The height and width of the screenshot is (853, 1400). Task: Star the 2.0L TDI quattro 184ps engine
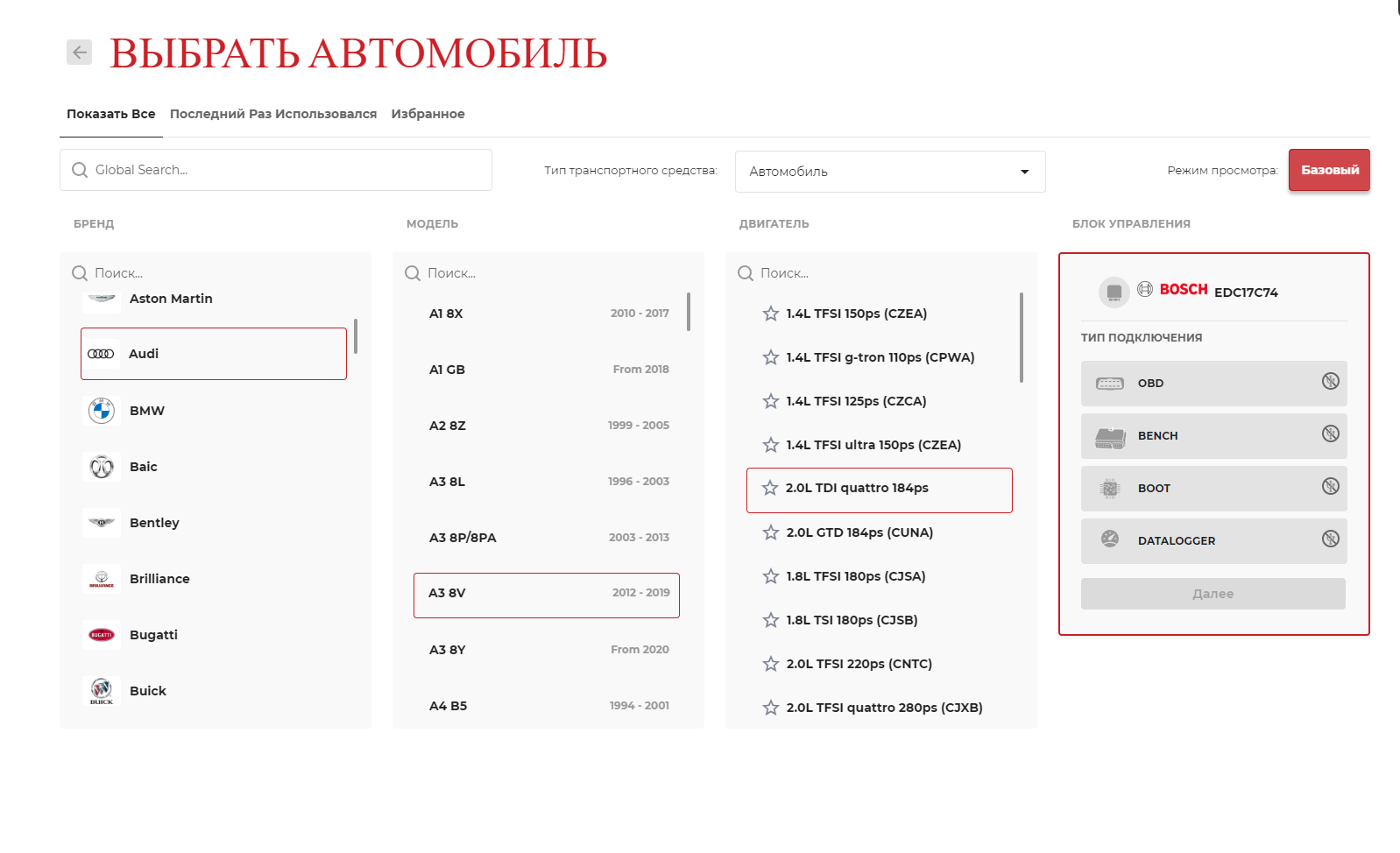(770, 488)
